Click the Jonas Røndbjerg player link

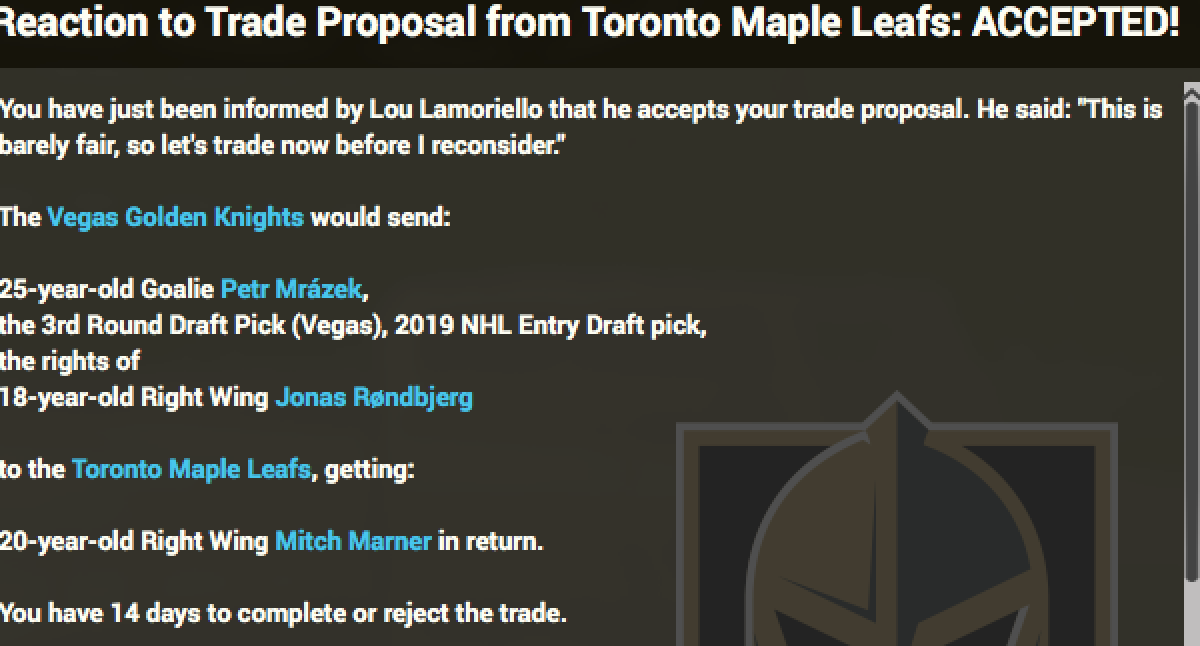coord(374,397)
